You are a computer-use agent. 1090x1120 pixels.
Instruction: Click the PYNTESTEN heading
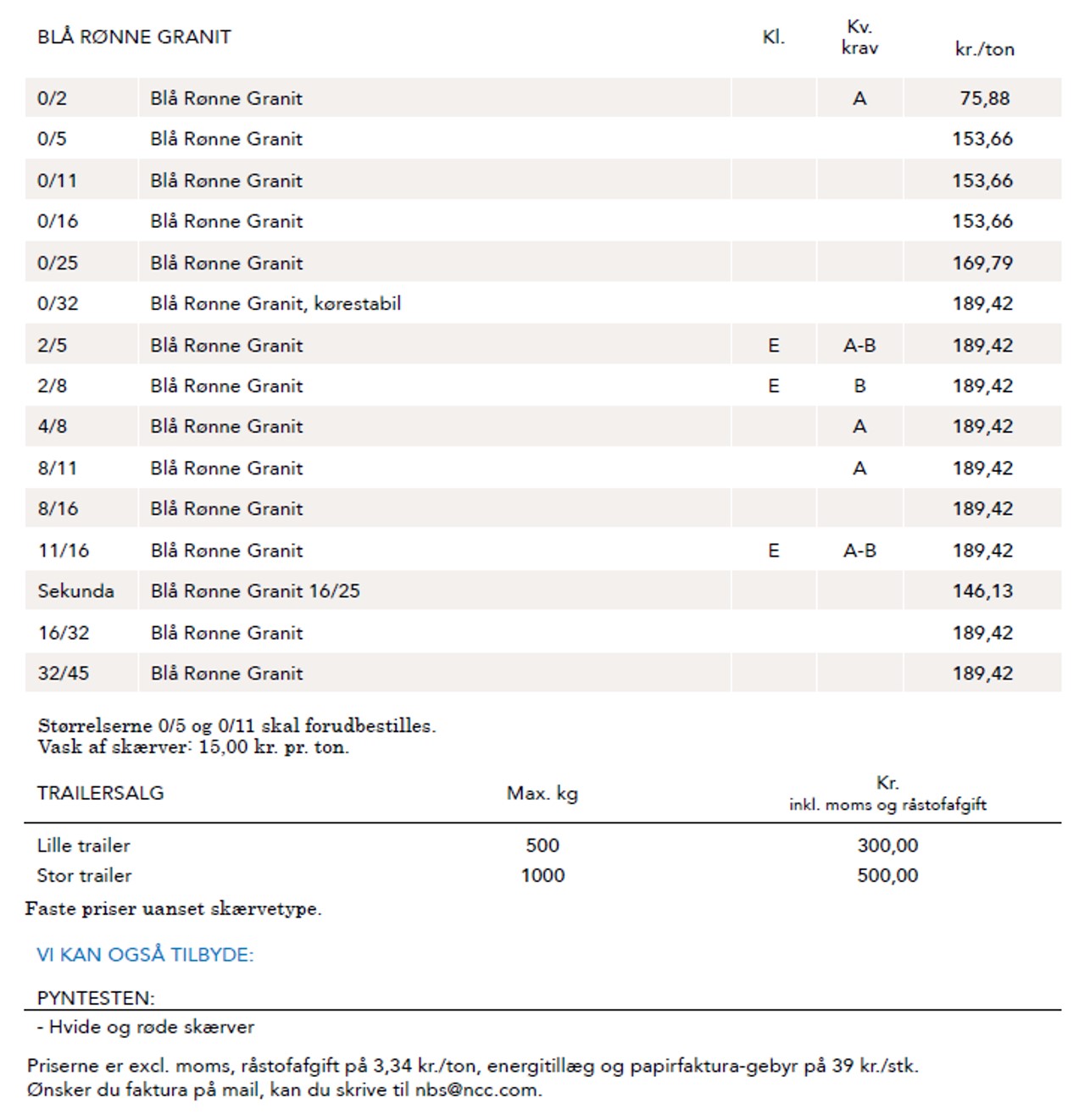point(96,998)
